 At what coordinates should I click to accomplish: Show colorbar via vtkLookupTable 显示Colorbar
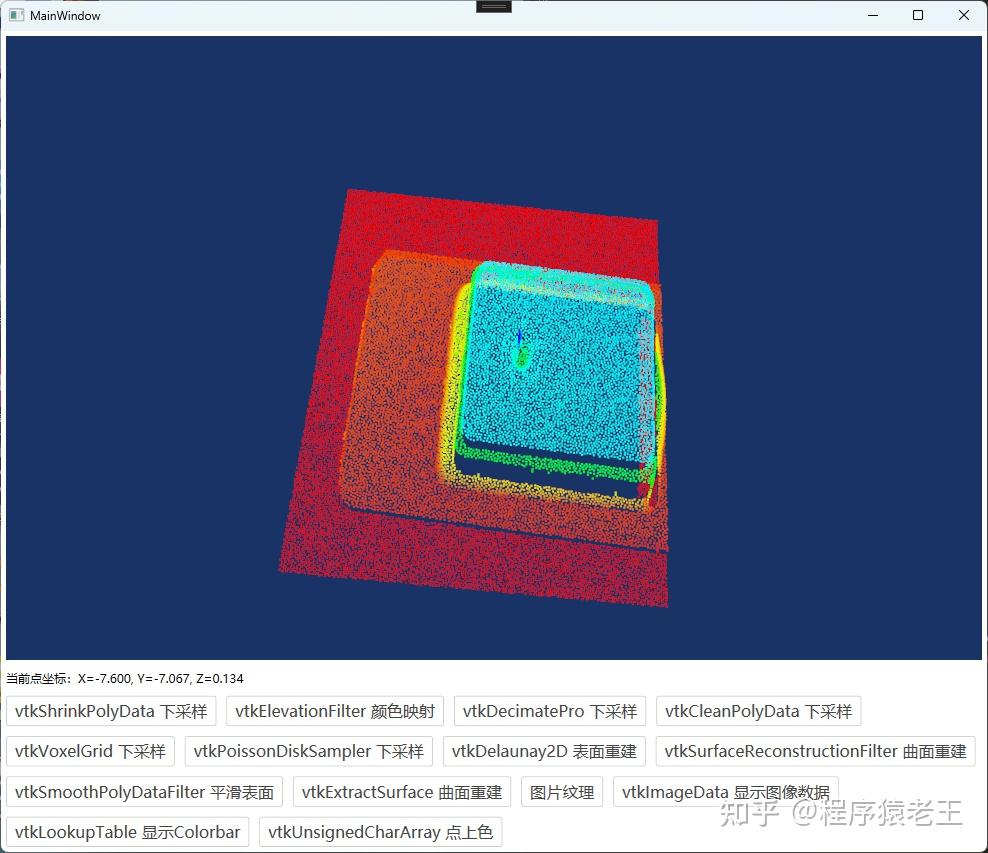(127, 832)
